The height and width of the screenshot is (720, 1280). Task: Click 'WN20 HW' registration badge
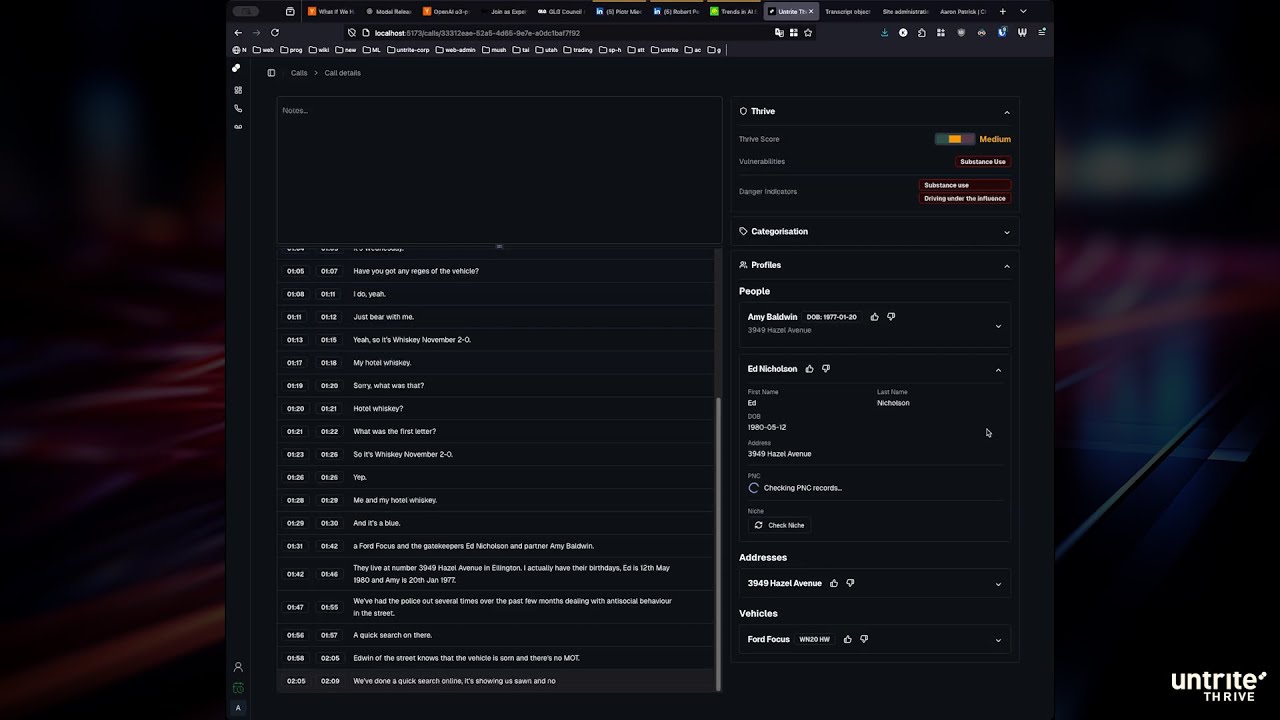coord(815,639)
